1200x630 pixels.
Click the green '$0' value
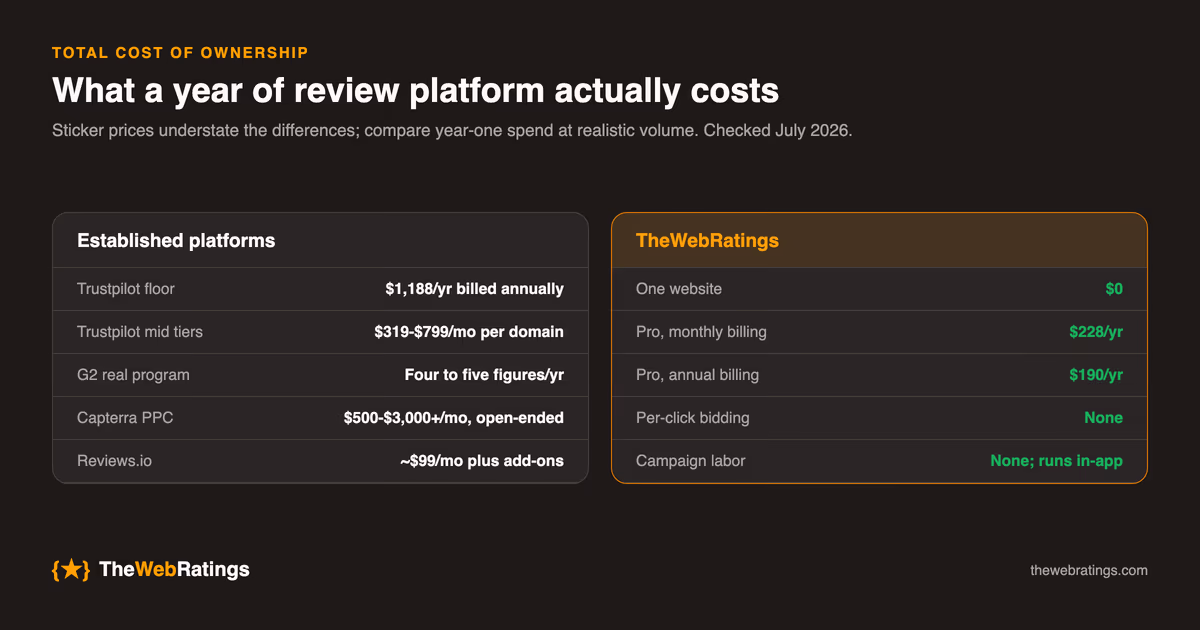pos(1114,289)
